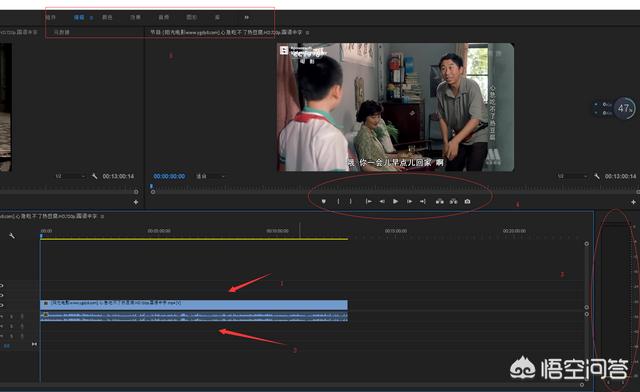Click the Mark In button
Viewport: 640px width, 392px height.
pyautogui.click(x=338, y=201)
